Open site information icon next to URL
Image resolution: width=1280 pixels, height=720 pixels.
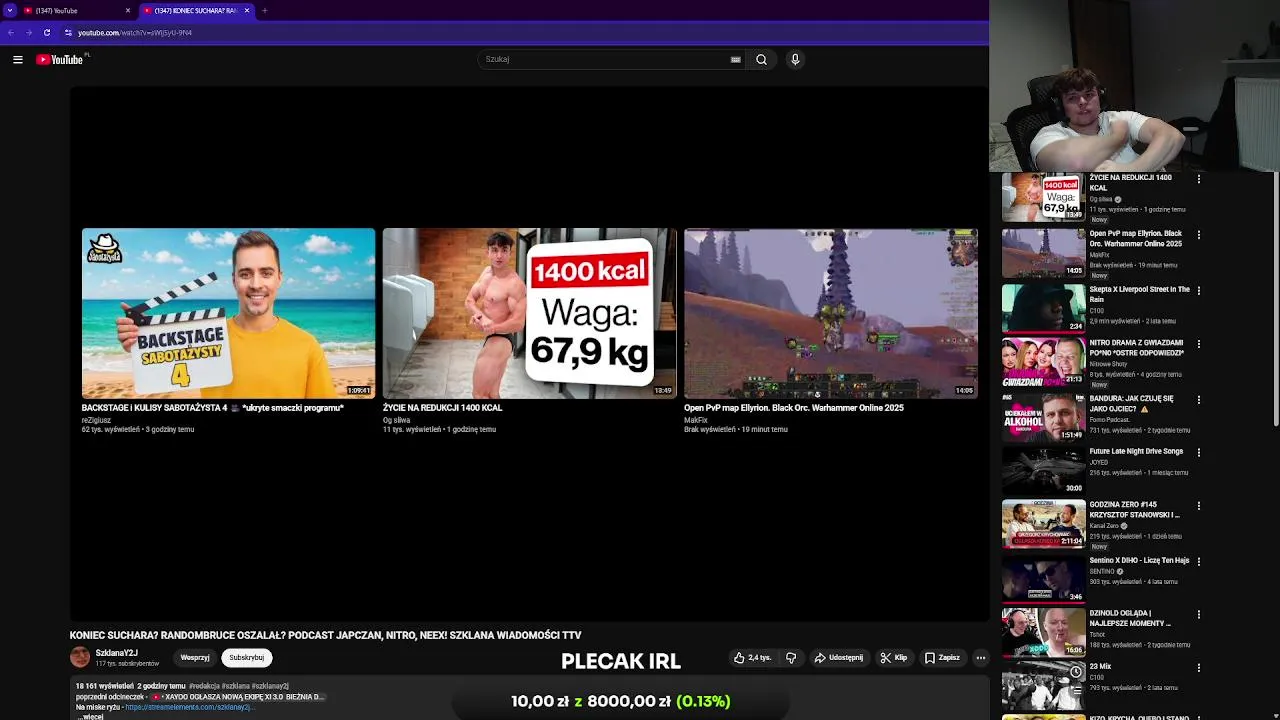[x=68, y=32]
